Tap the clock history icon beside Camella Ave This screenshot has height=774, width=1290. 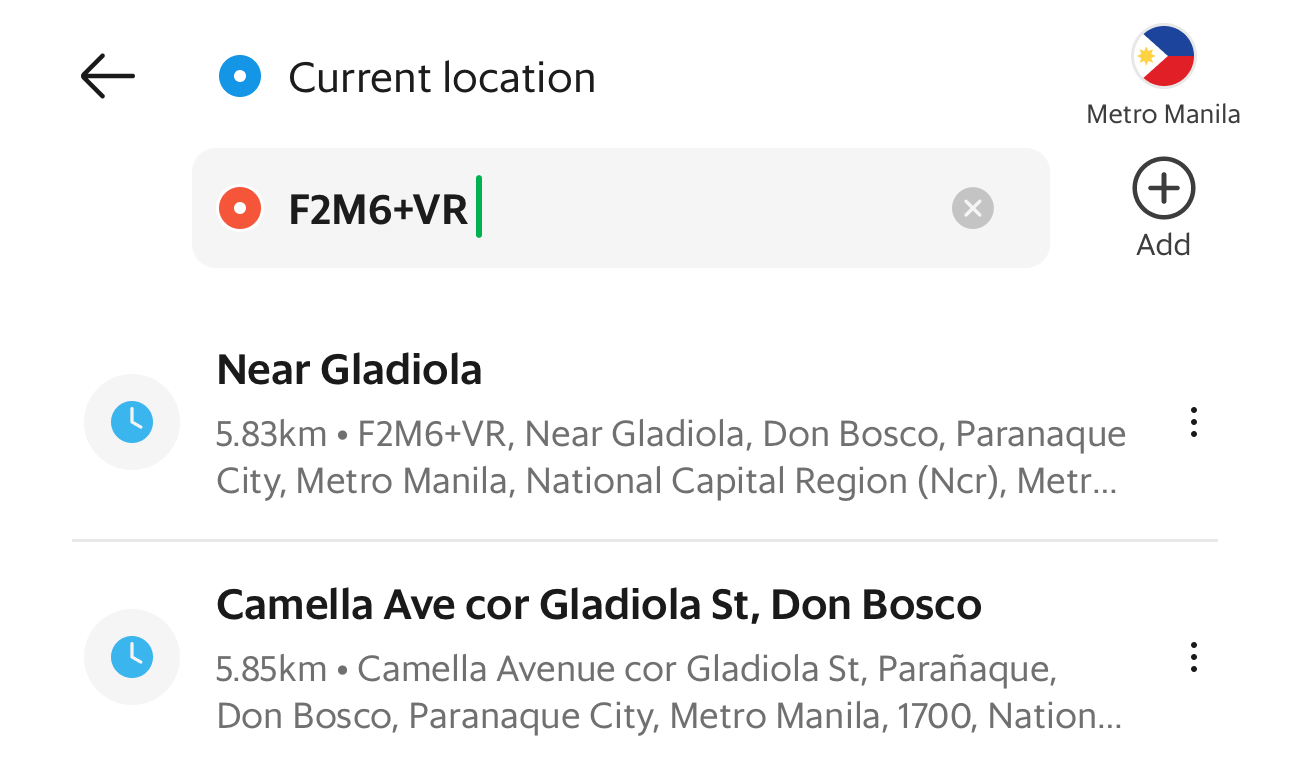pyautogui.click(x=132, y=657)
